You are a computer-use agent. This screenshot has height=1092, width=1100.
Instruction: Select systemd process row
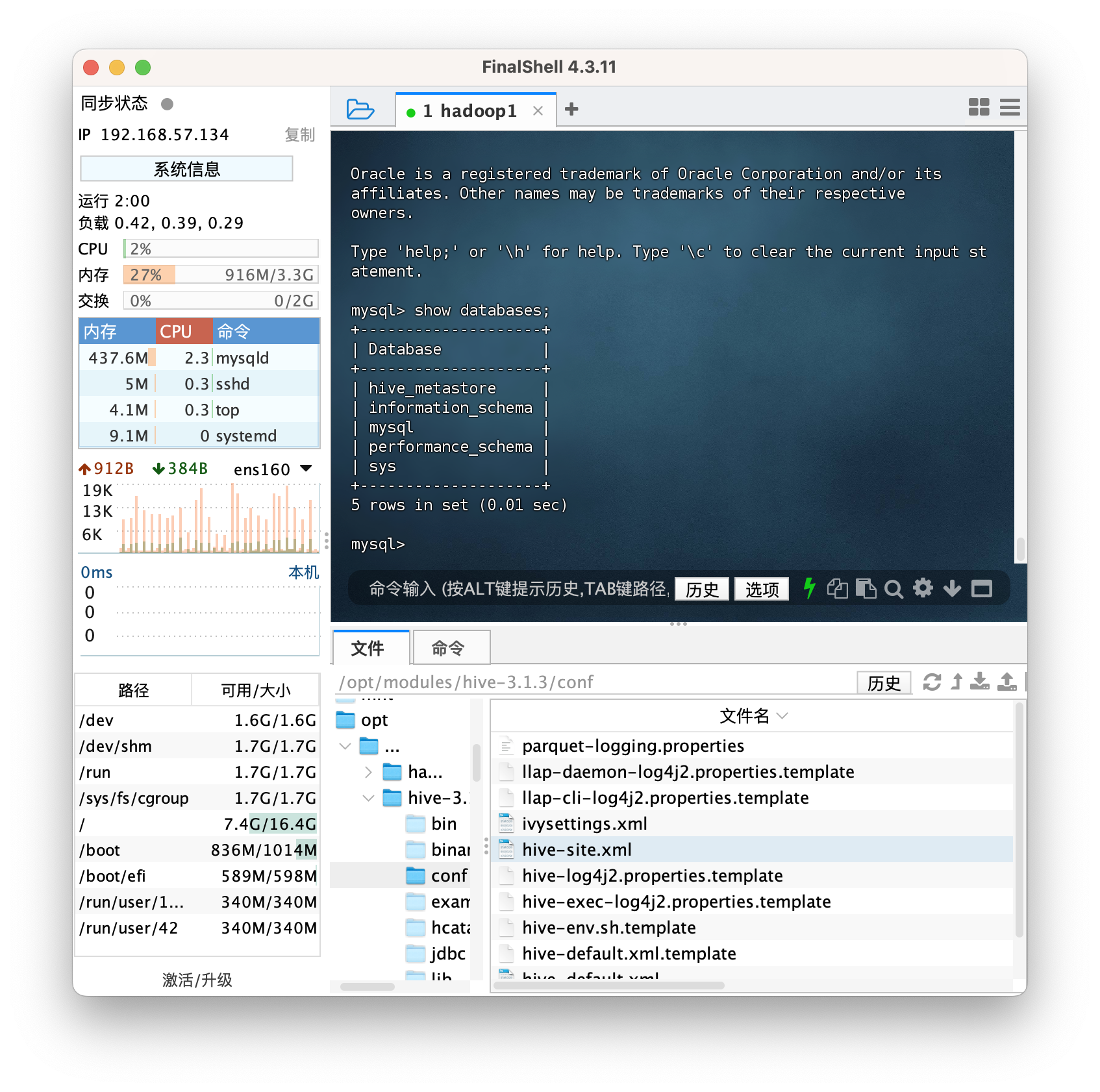pos(199,436)
